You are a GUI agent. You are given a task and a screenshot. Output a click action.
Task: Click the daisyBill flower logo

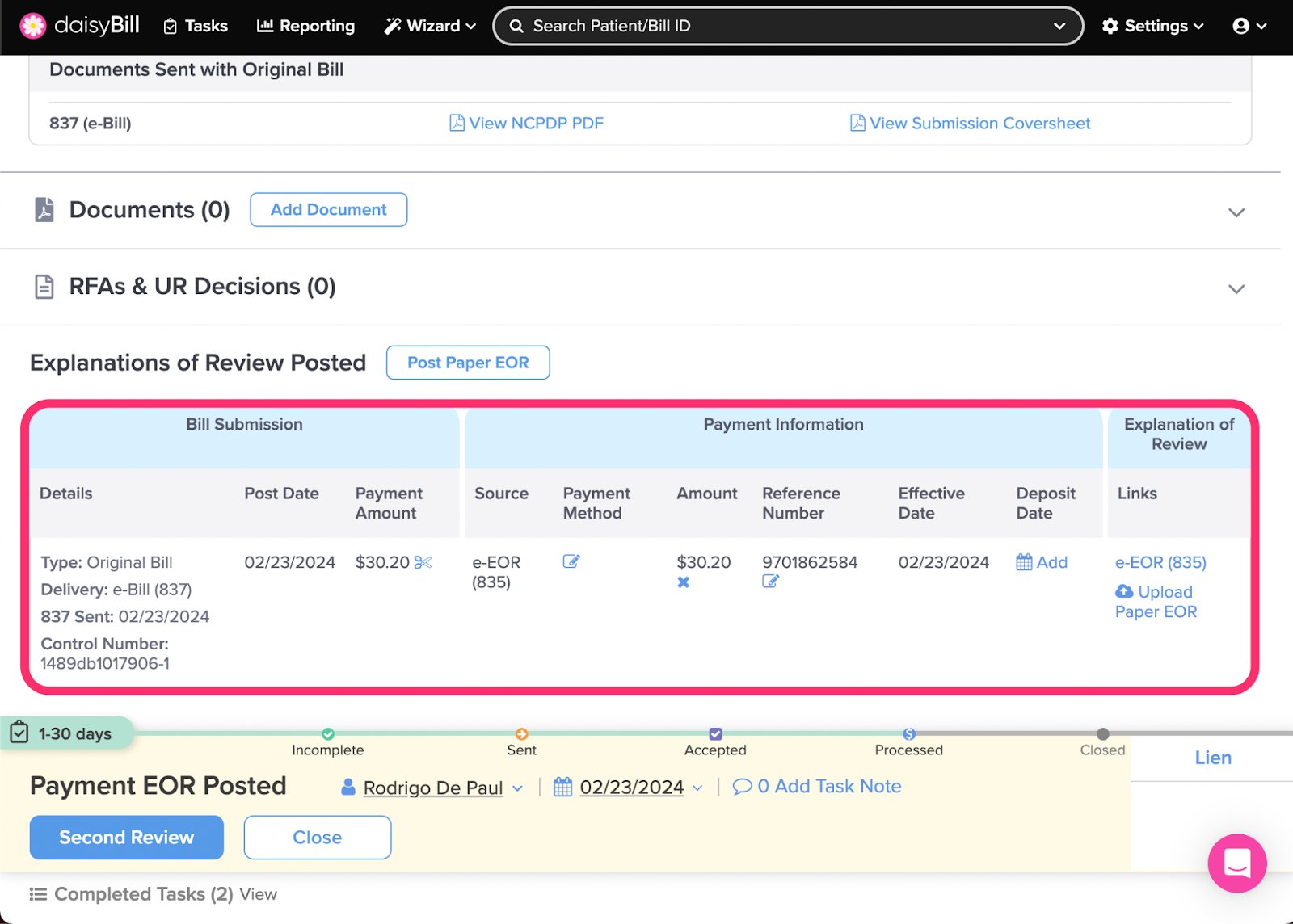pos(33,26)
